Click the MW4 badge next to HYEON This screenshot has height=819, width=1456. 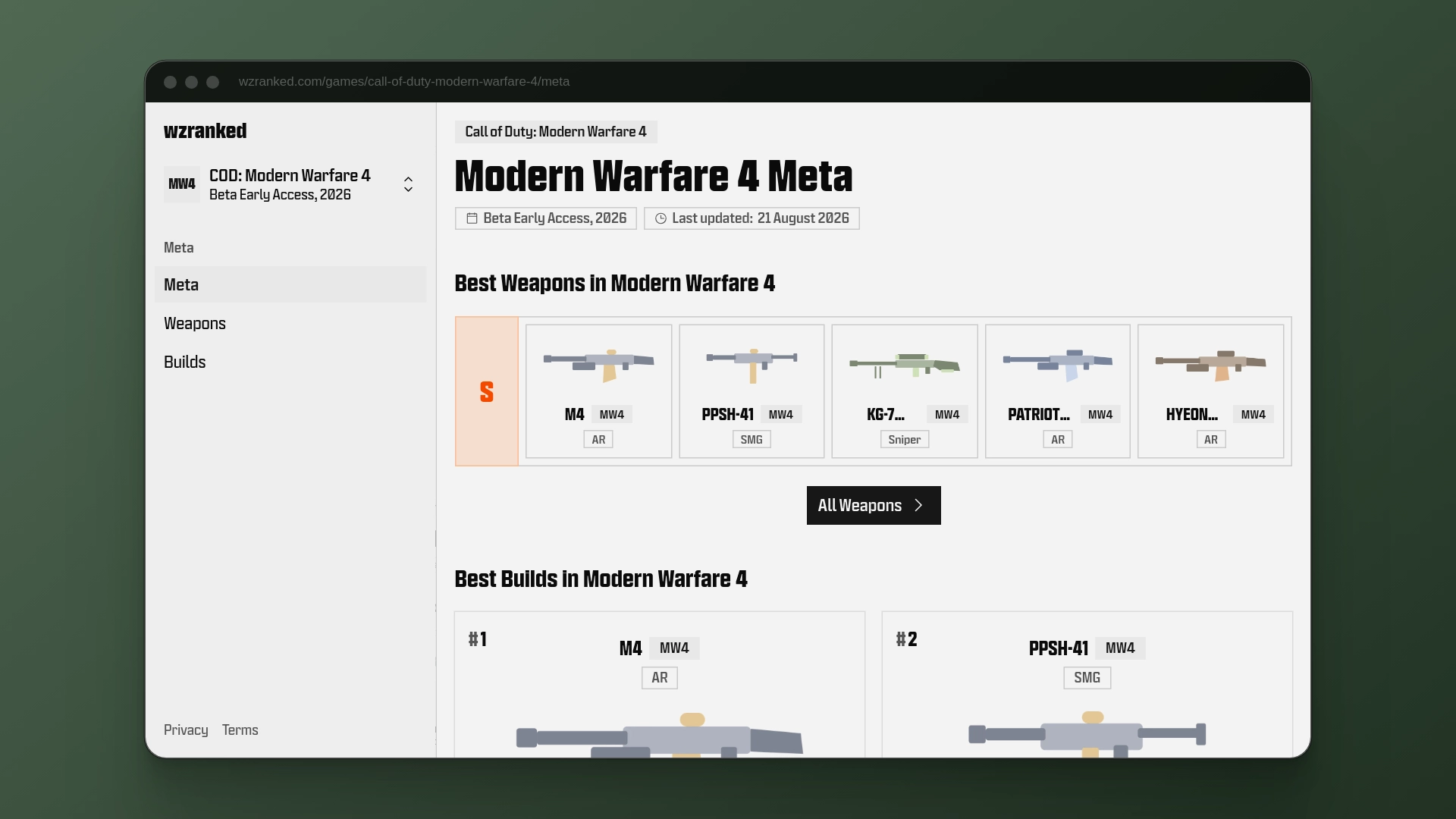point(1254,414)
